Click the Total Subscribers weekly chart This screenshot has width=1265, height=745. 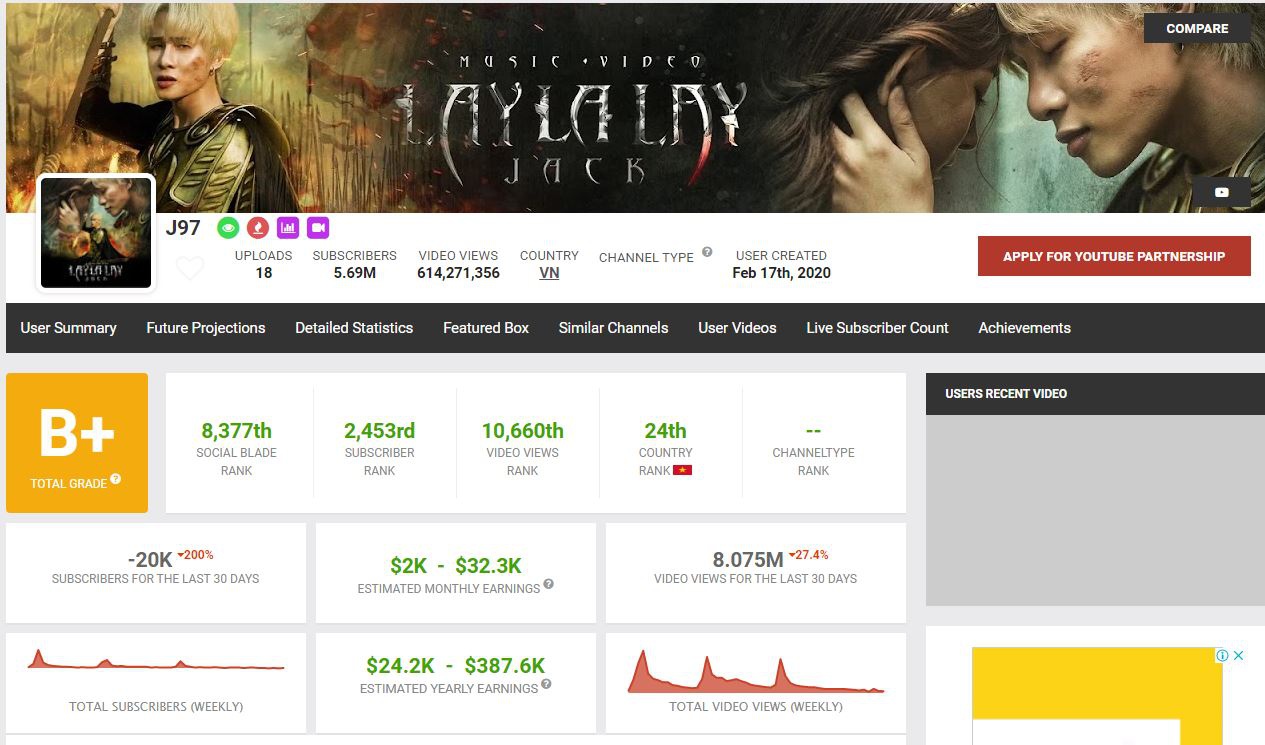coord(156,661)
